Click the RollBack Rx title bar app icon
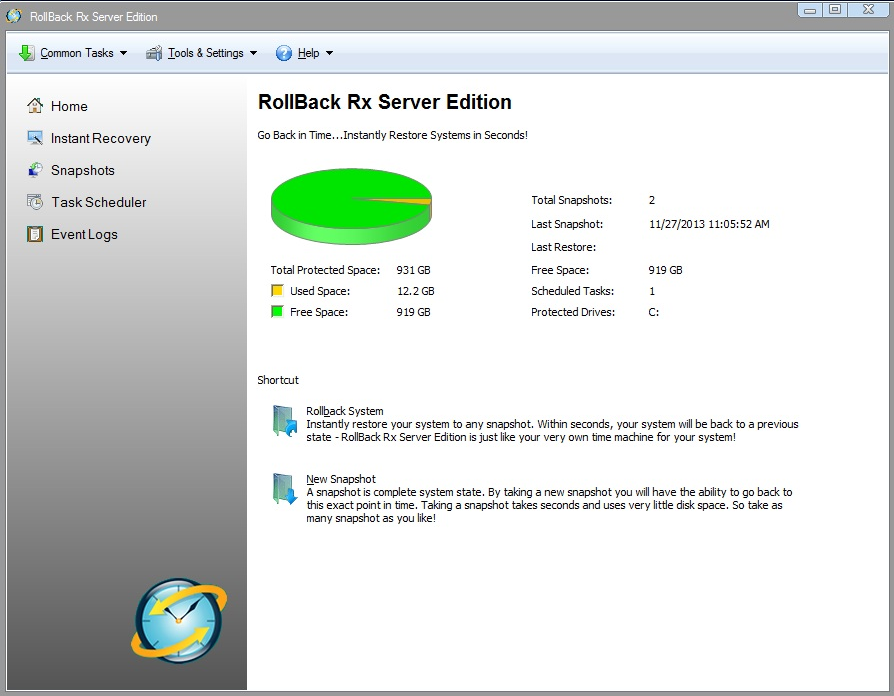Image resolution: width=894 pixels, height=696 pixels. click(x=14, y=16)
